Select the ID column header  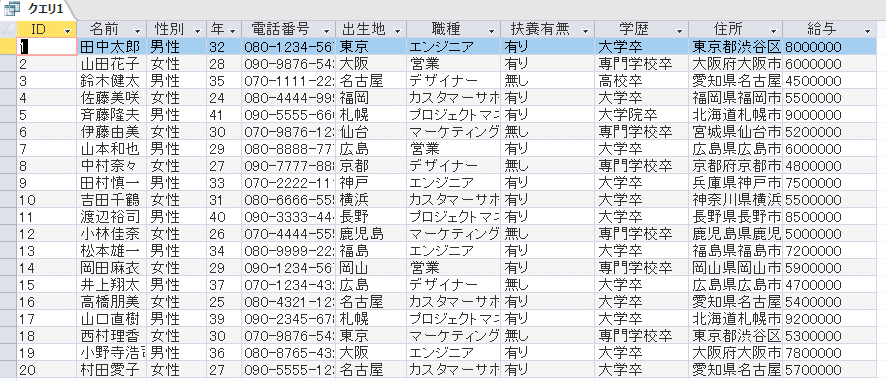coord(47,29)
